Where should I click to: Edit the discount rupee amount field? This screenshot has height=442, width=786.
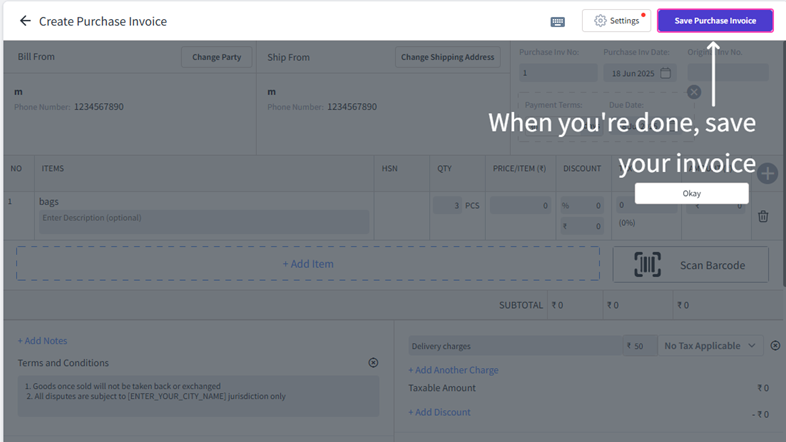[x=581, y=226]
